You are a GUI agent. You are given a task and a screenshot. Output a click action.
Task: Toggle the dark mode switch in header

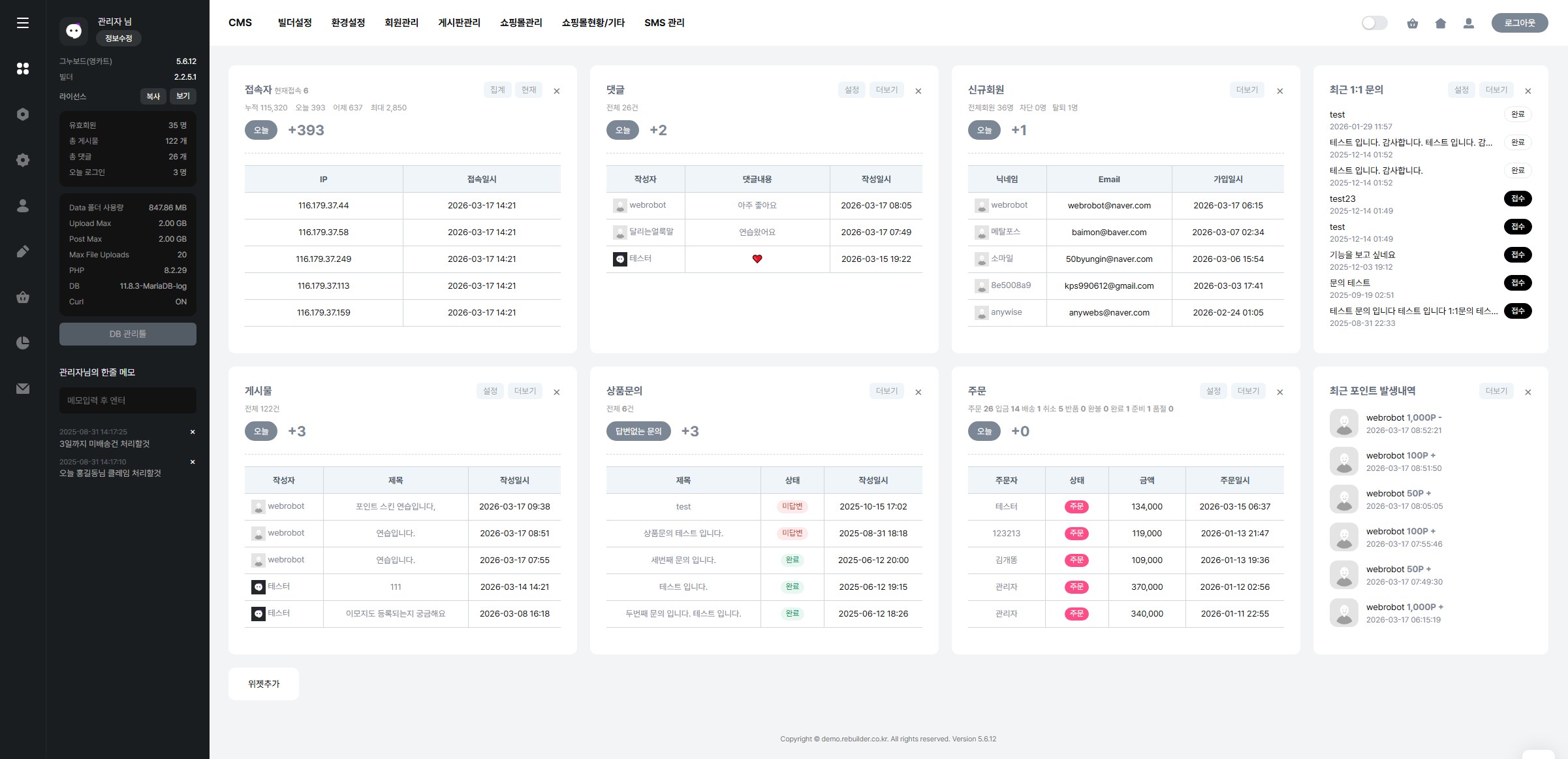(1374, 24)
